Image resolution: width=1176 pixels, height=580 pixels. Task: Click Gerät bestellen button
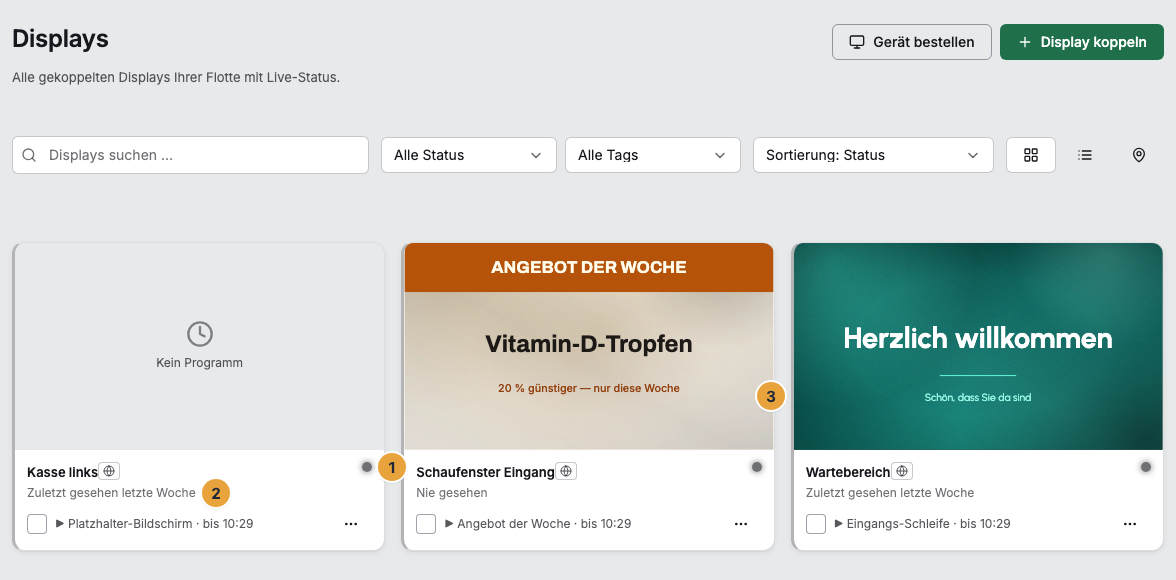click(911, 42)
